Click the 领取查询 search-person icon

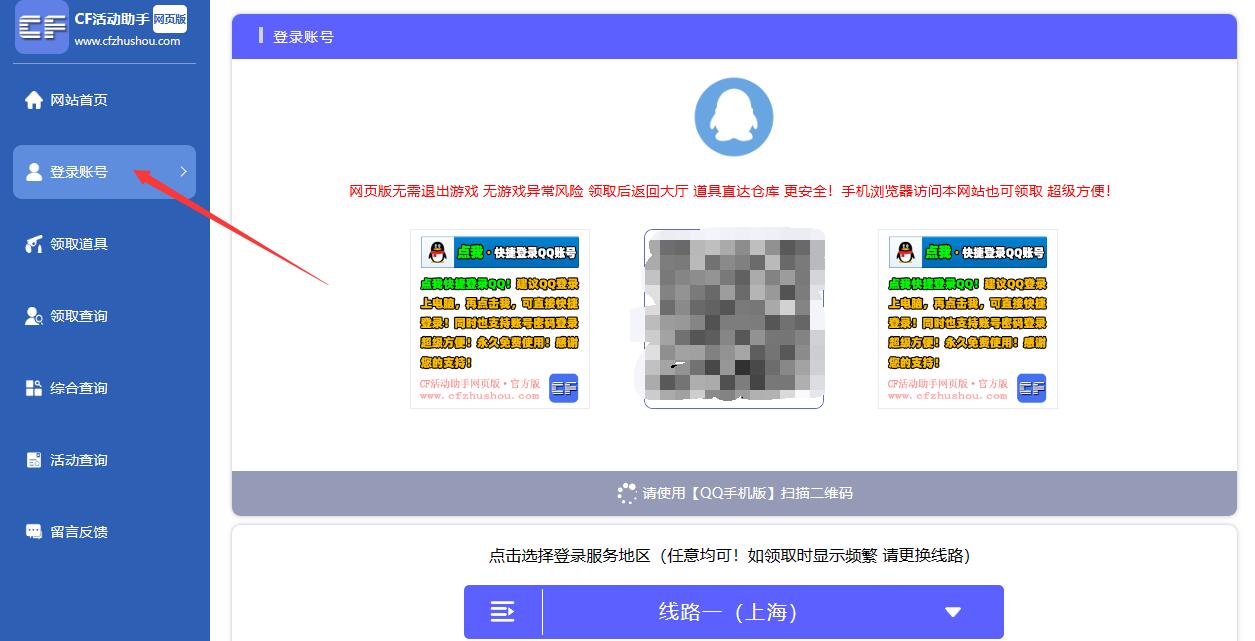[x=34, y=316]
